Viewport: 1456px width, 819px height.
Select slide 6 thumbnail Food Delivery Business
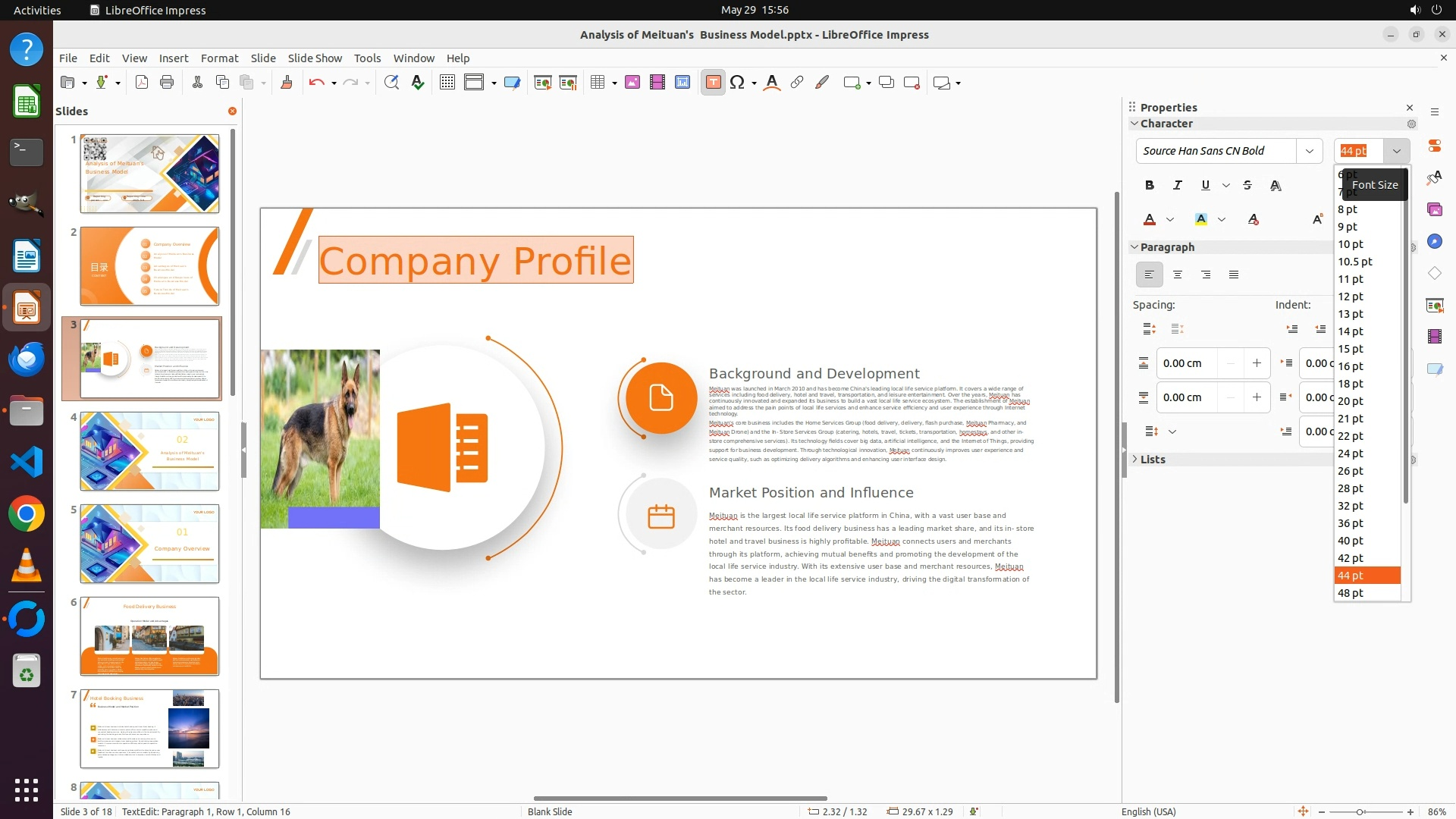149,635
